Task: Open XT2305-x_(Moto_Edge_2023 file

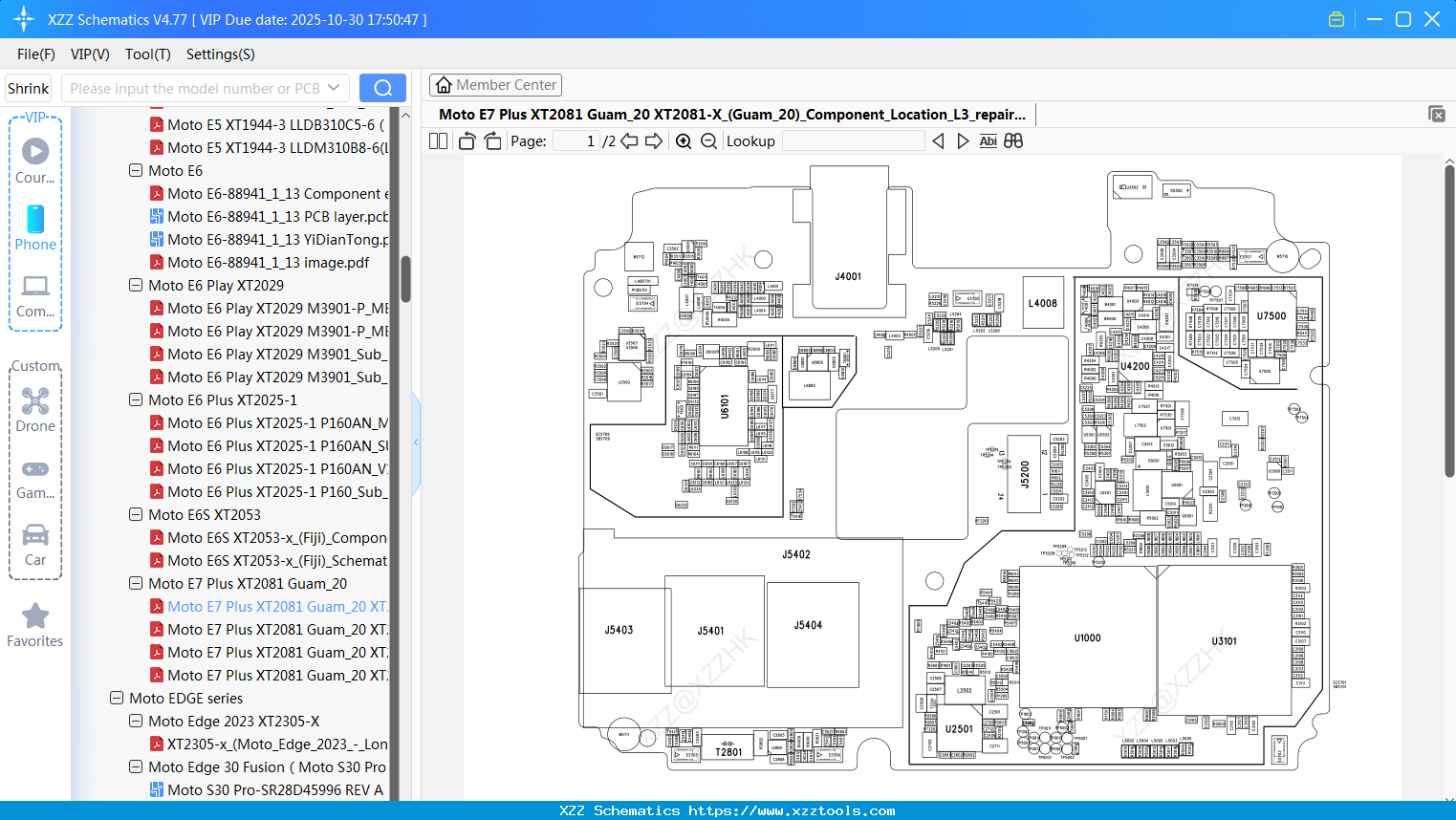Action: point(269,744)
